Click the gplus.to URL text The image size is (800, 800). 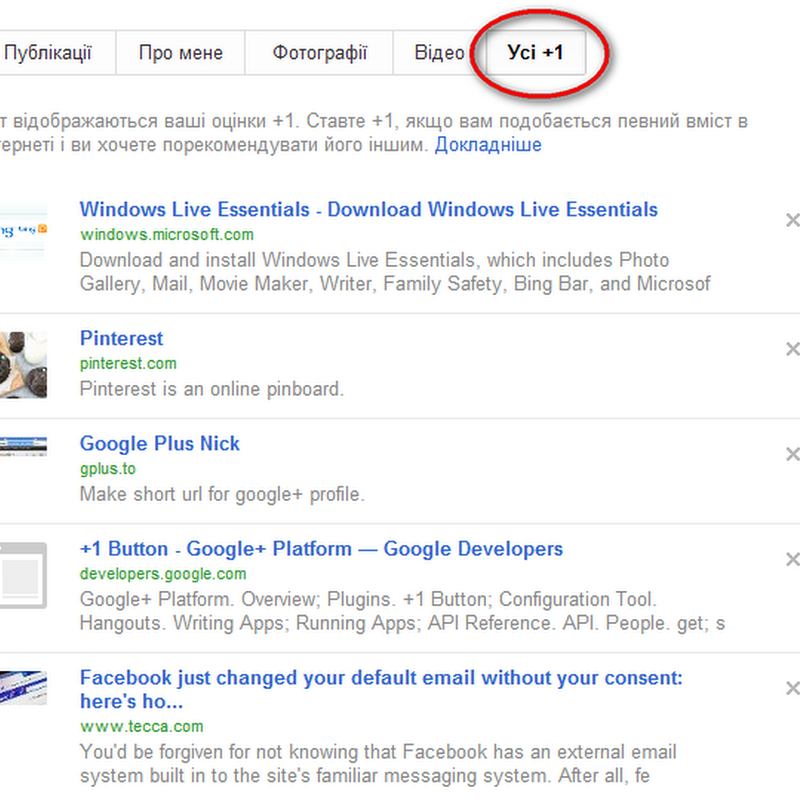[x=108, y=469]
